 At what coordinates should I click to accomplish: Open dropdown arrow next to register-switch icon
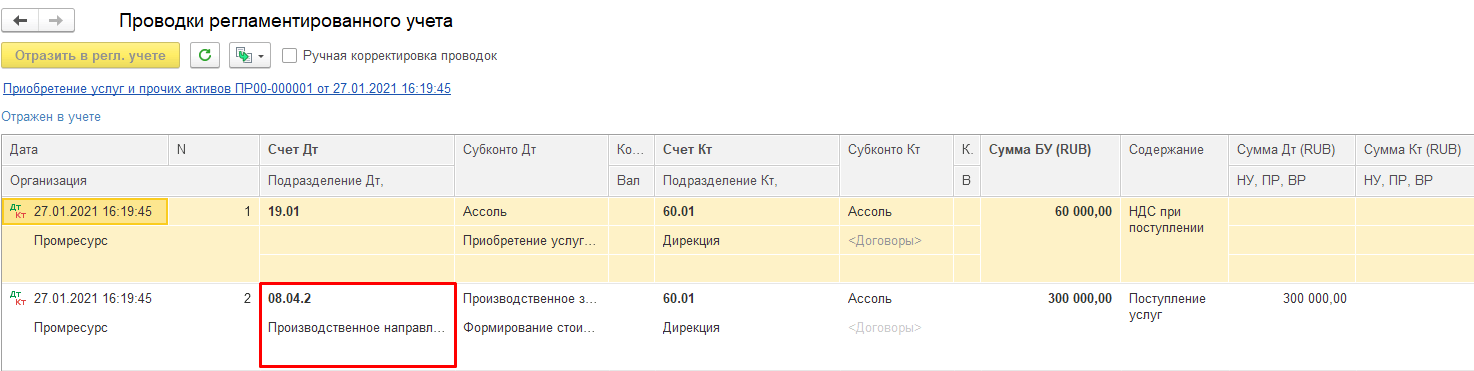262,56
